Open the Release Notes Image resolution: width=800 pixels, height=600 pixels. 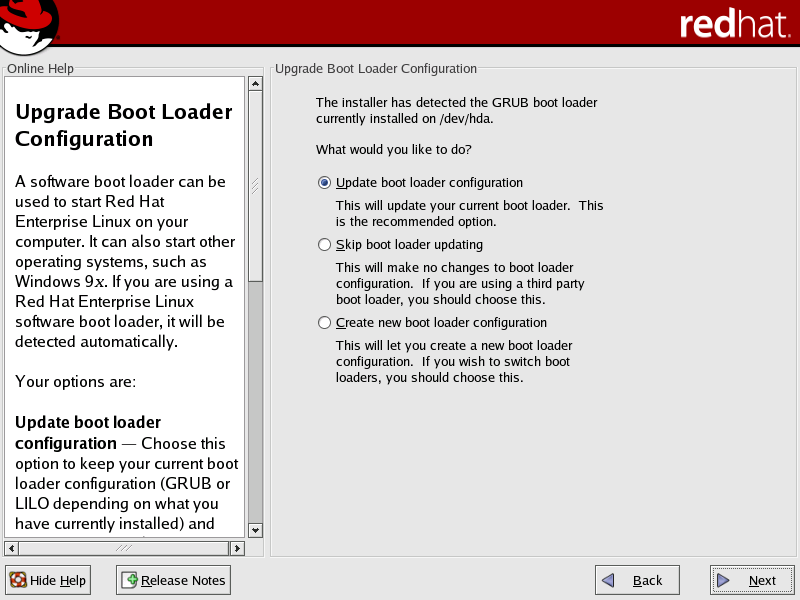[173, 580]
